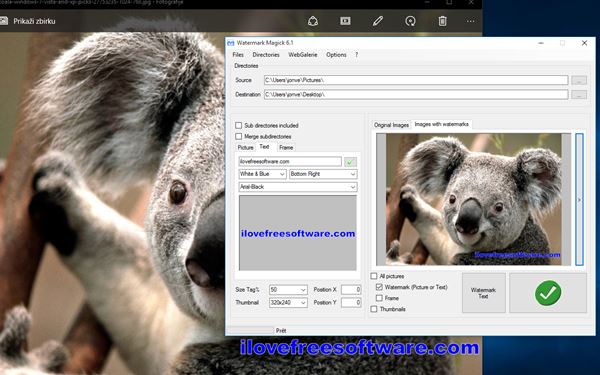The image size is (600, 375).
Task: Browse for Source directory
Action: [579, 80]
